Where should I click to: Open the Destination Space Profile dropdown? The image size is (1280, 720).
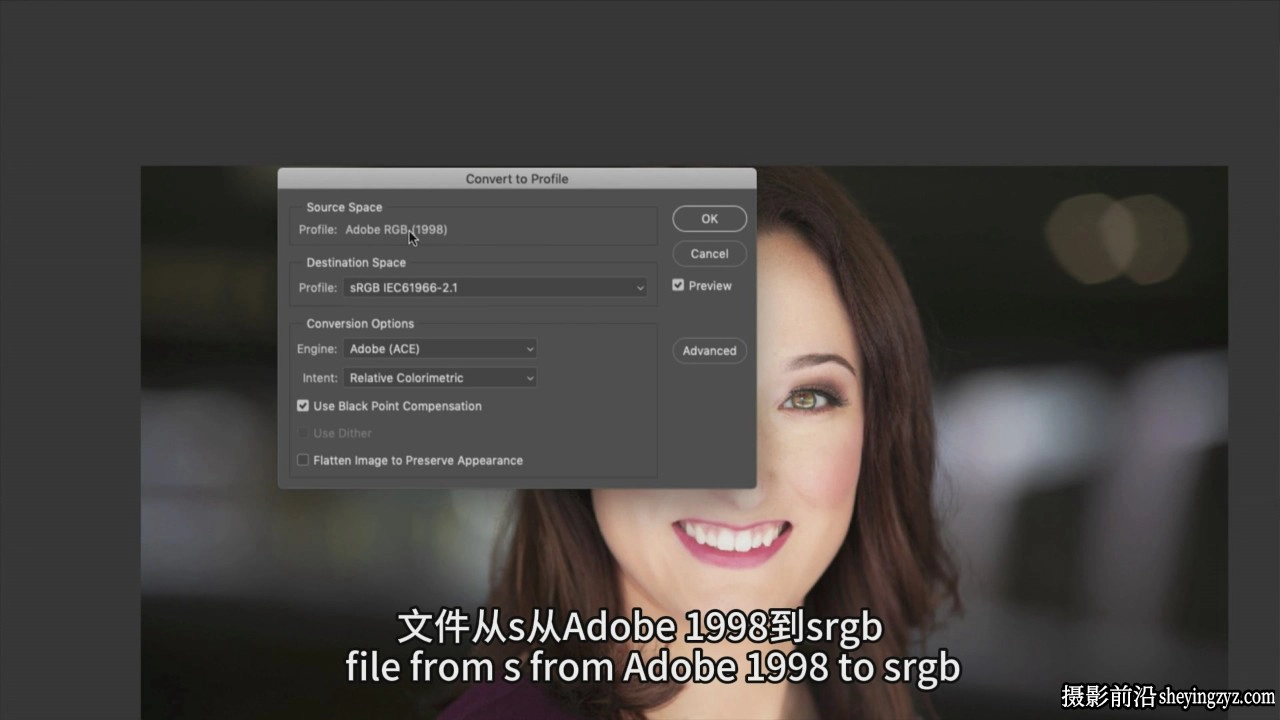click(496, 288)
